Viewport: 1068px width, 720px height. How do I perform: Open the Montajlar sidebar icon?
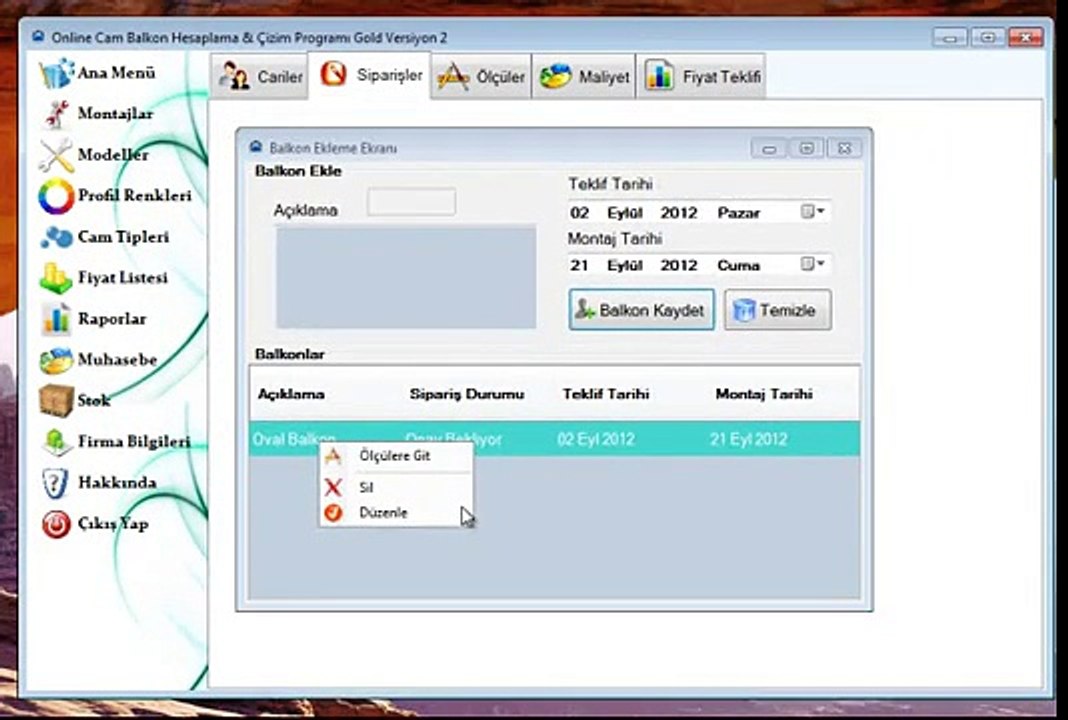(56, 114)
